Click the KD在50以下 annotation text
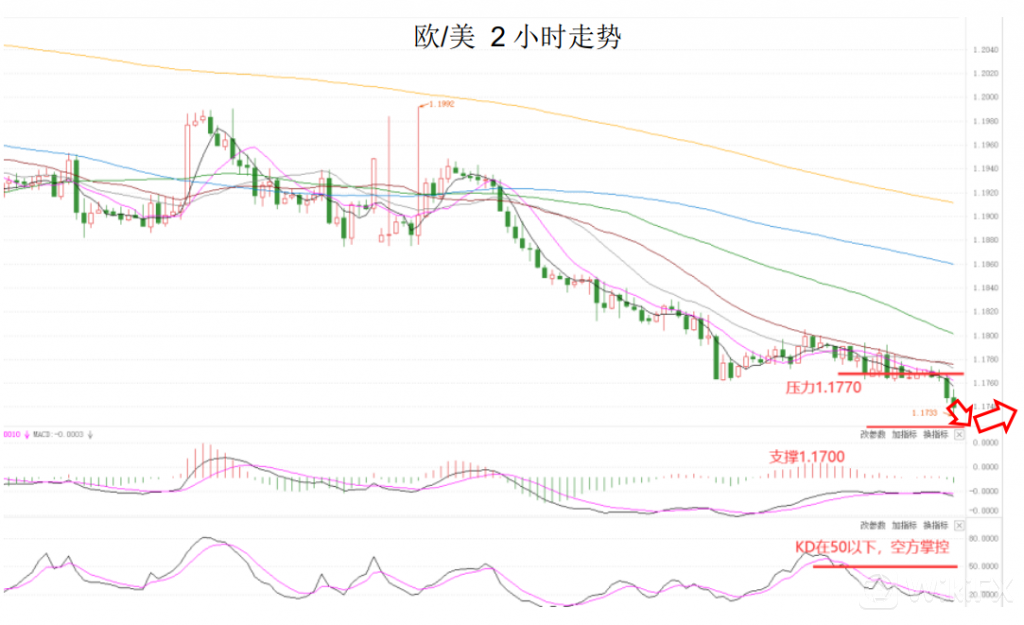 tap(870, 548)
